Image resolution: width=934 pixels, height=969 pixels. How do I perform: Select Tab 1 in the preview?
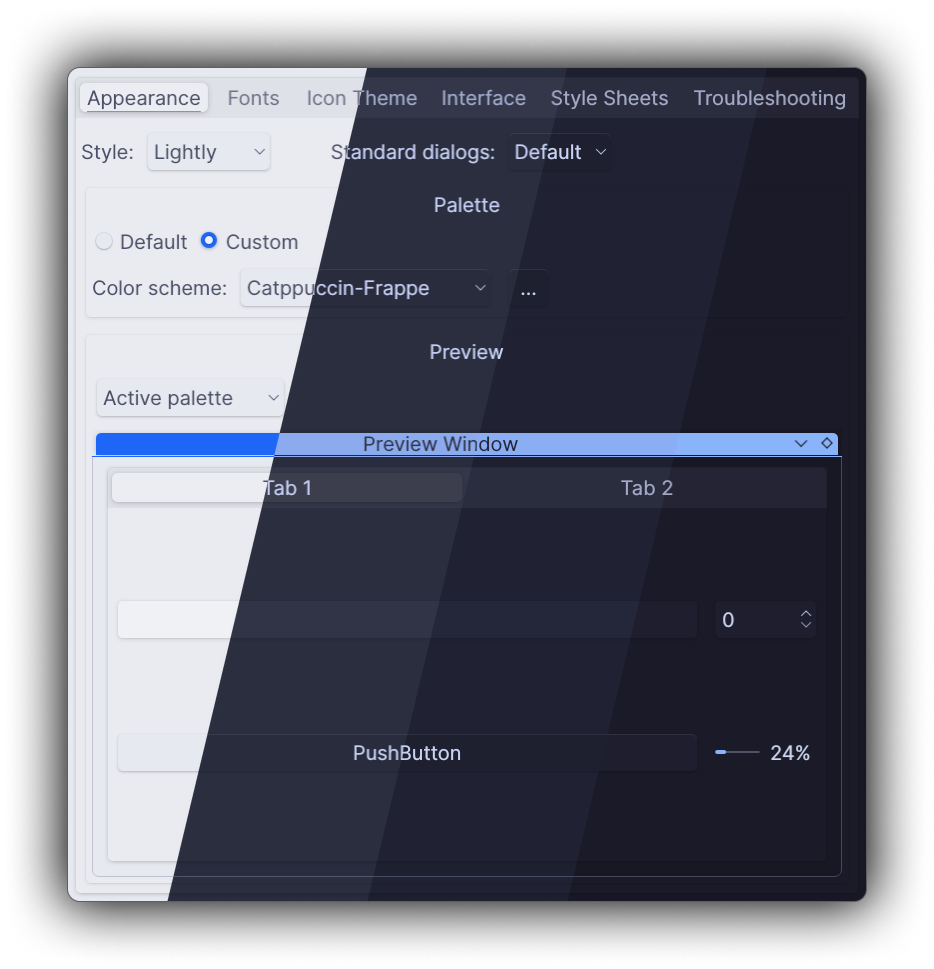coord(287,488)
